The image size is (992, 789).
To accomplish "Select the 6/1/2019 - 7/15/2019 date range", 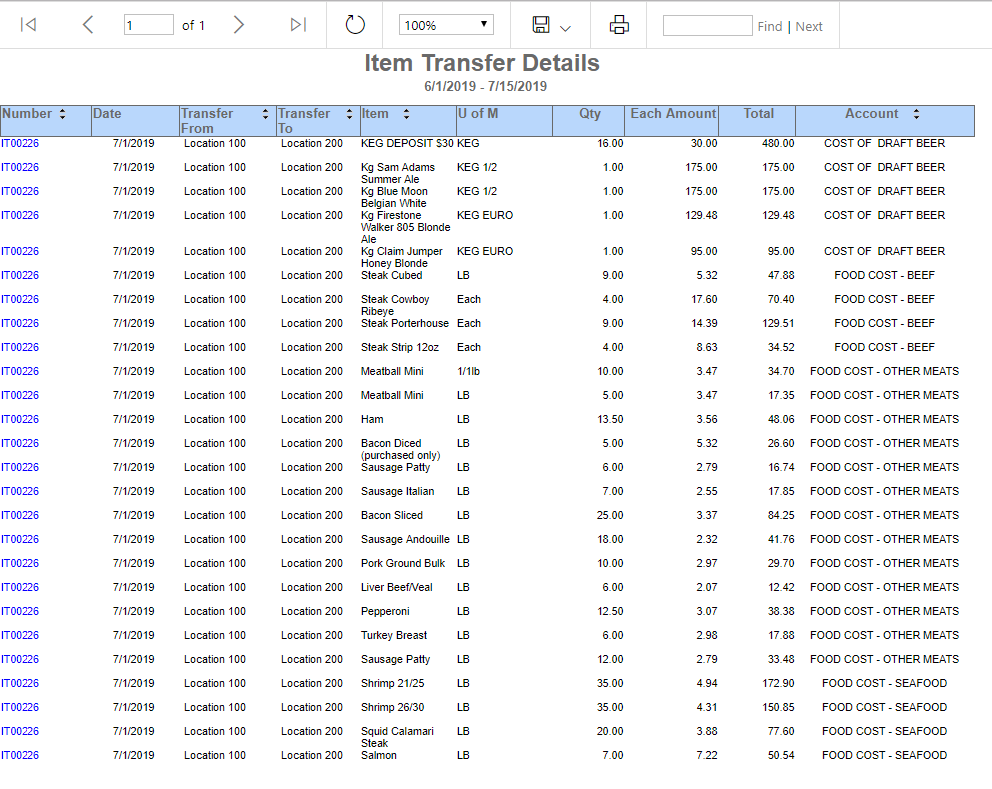I will [485, 87].
